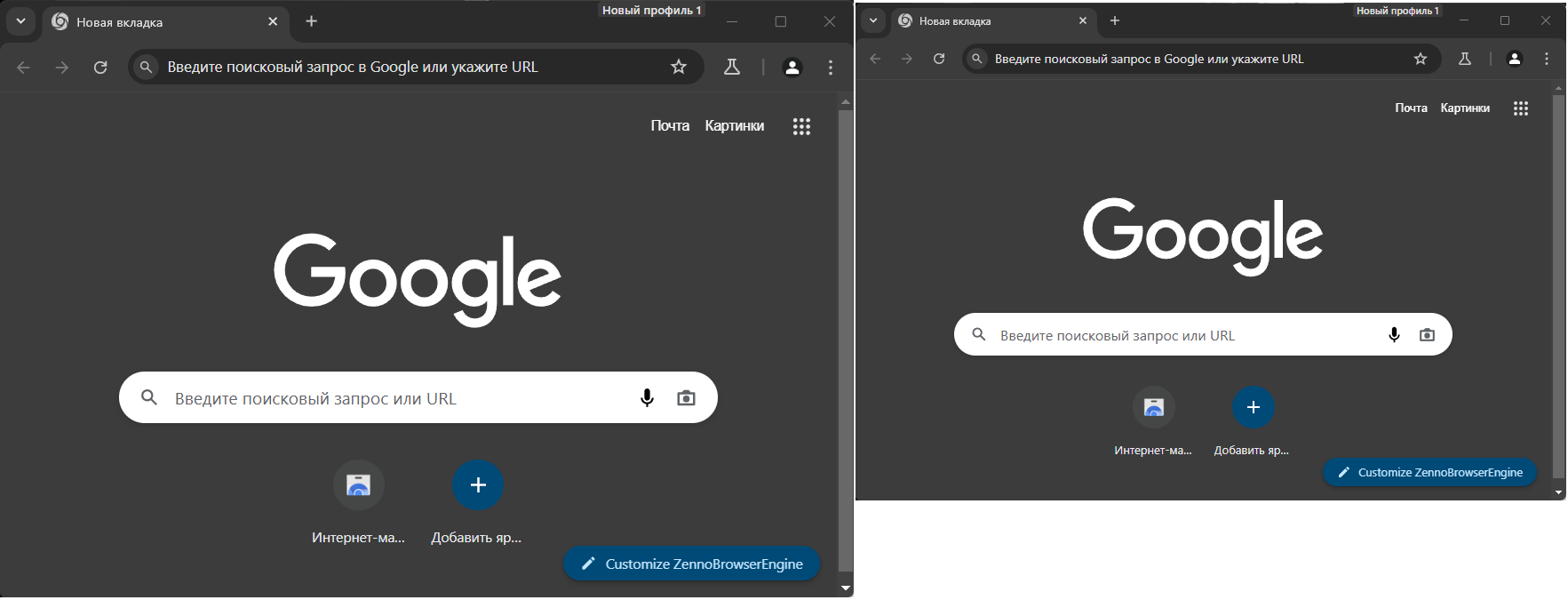Open the experiments flask icon in the left window
The height and width of the screenshot is (600, 1568).
click(x=732, y=67)
